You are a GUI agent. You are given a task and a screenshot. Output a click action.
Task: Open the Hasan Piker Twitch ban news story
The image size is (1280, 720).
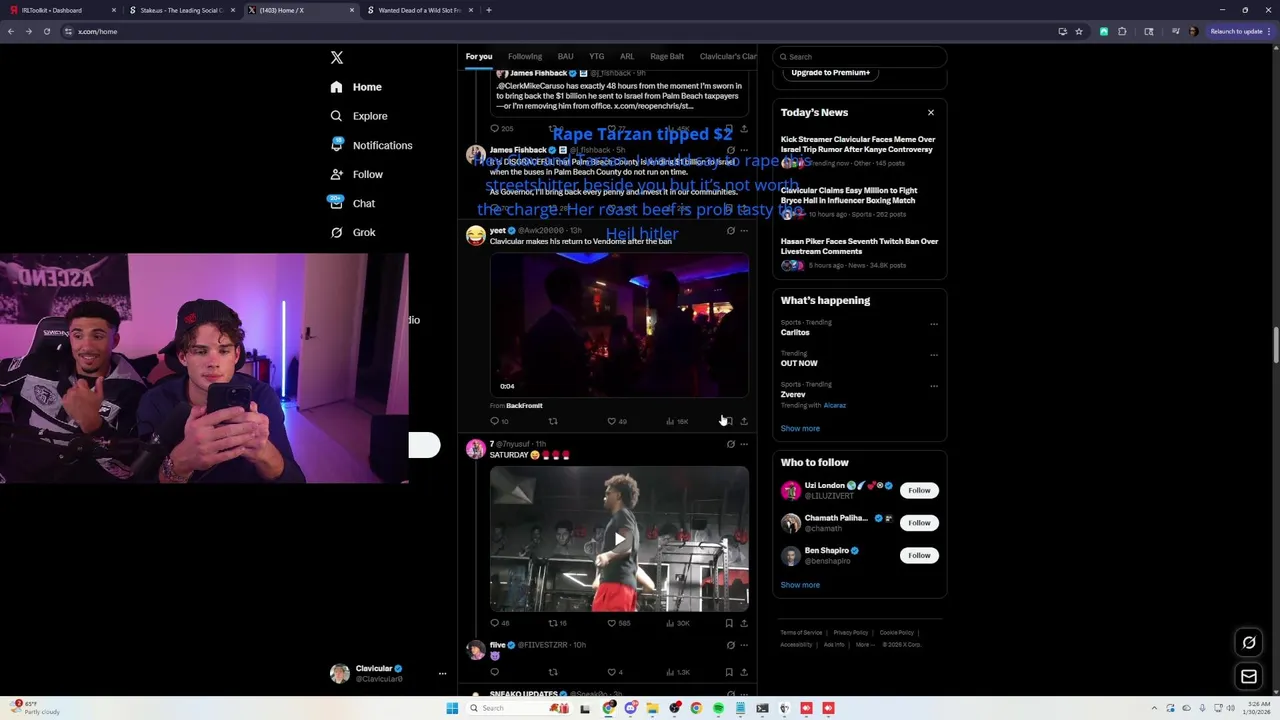tap(859, 254)
